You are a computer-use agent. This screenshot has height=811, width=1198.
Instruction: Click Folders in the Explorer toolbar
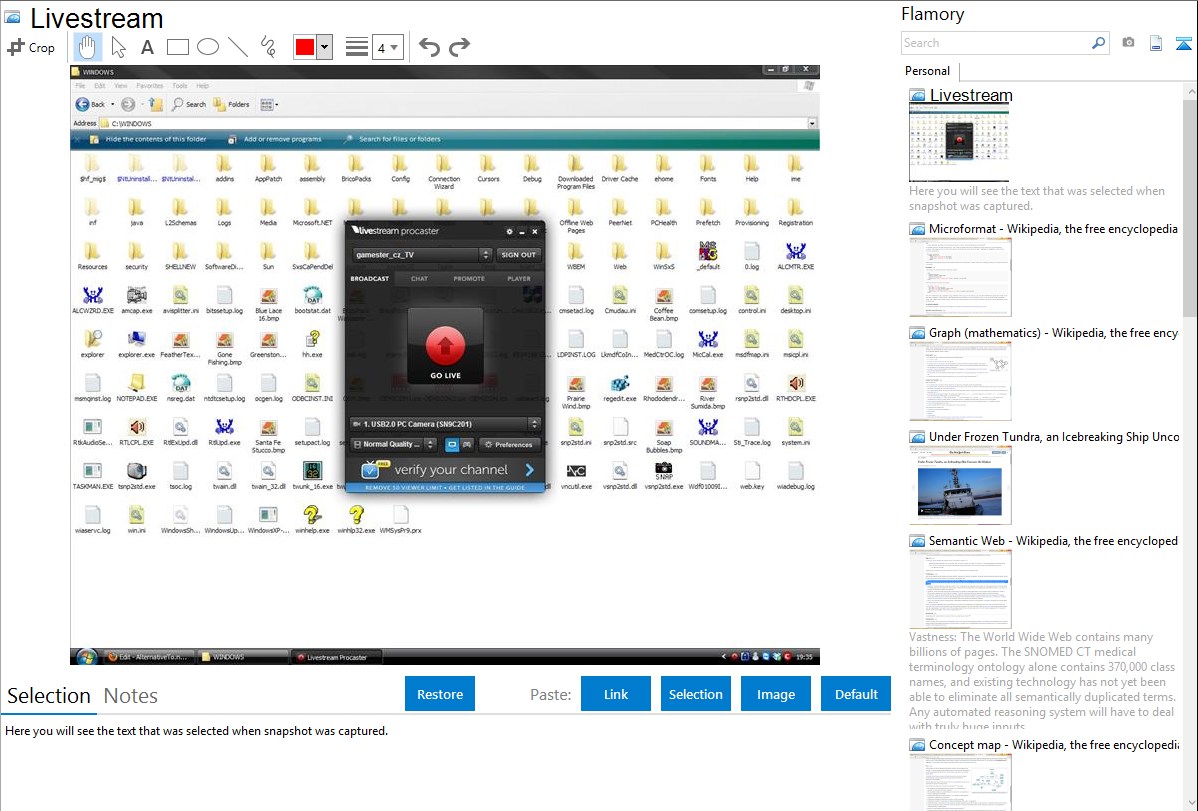(x=232, y=104)
